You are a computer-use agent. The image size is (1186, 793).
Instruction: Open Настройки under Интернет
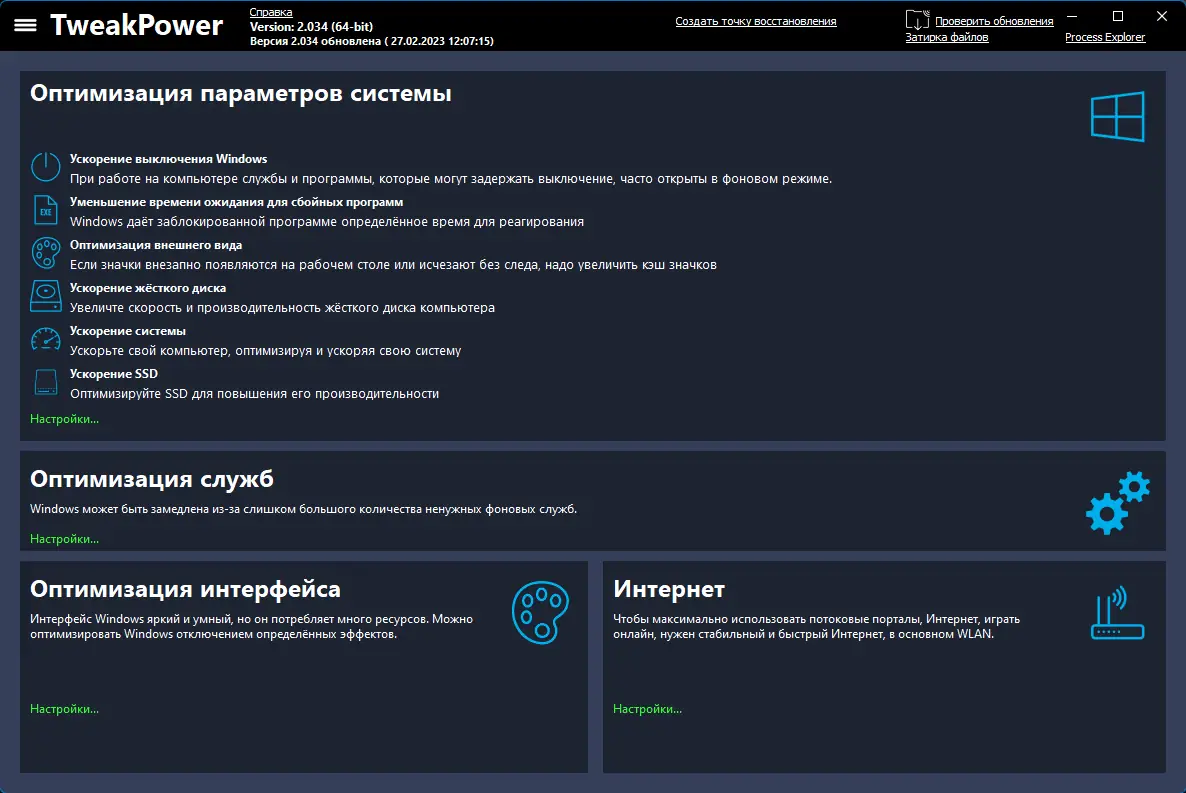(x=647, y=710)
